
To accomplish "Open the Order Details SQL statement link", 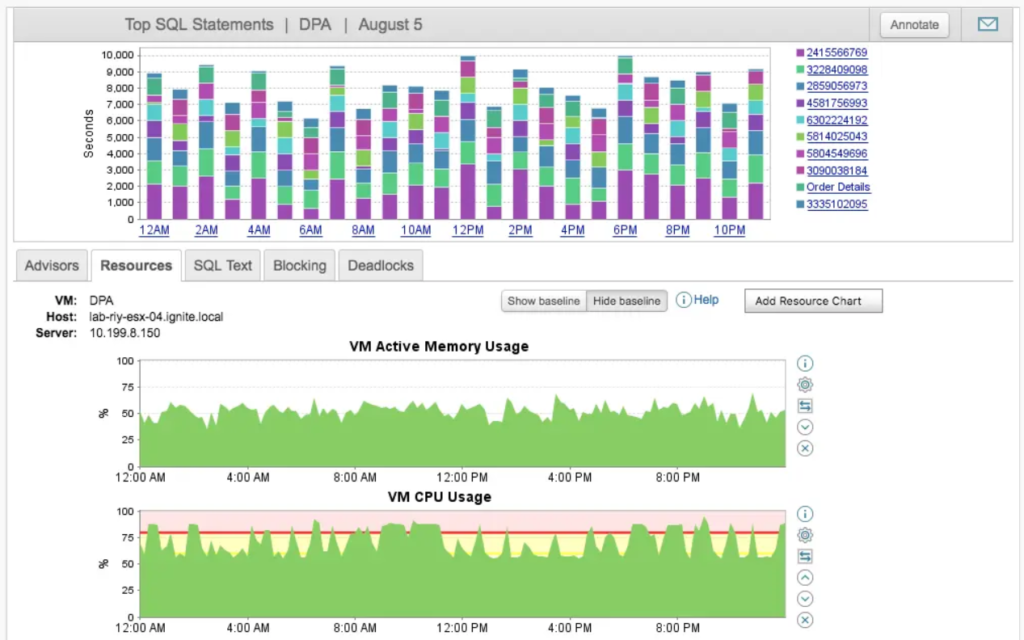I will [838, 187].
